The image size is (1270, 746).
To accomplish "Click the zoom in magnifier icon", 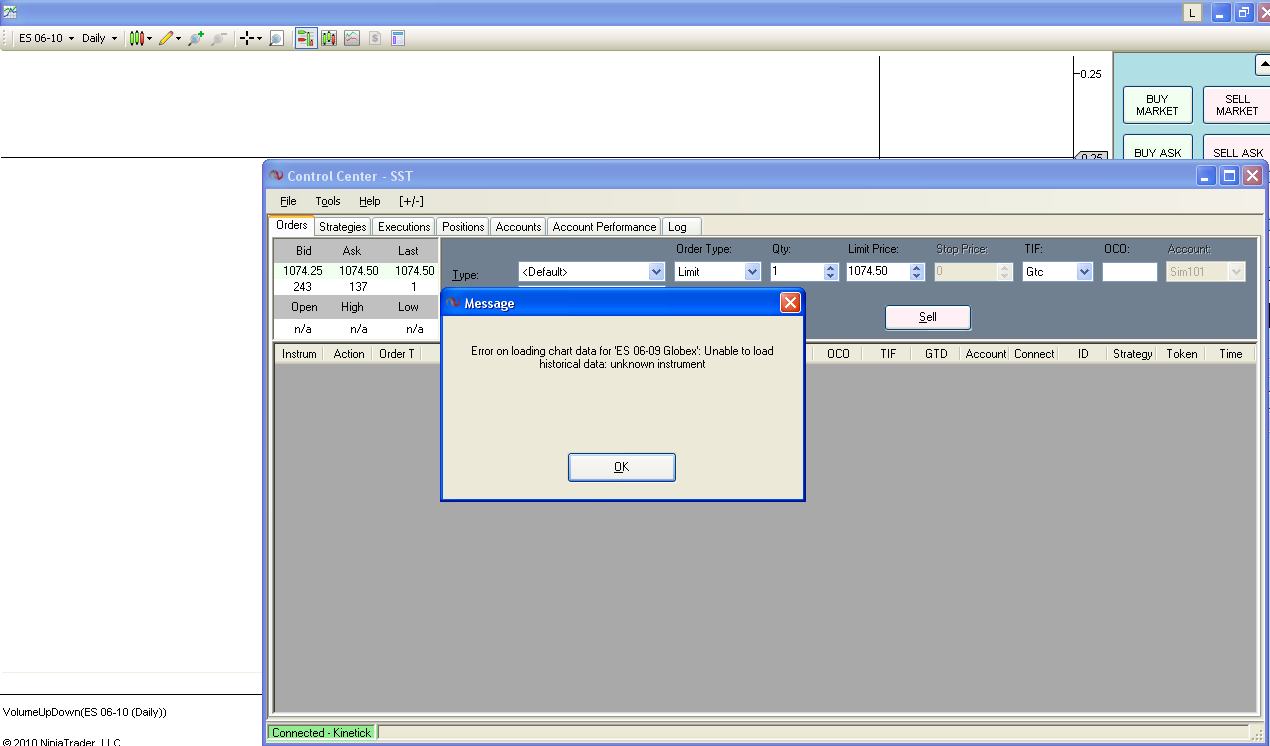I will click(x=196, y=38).
